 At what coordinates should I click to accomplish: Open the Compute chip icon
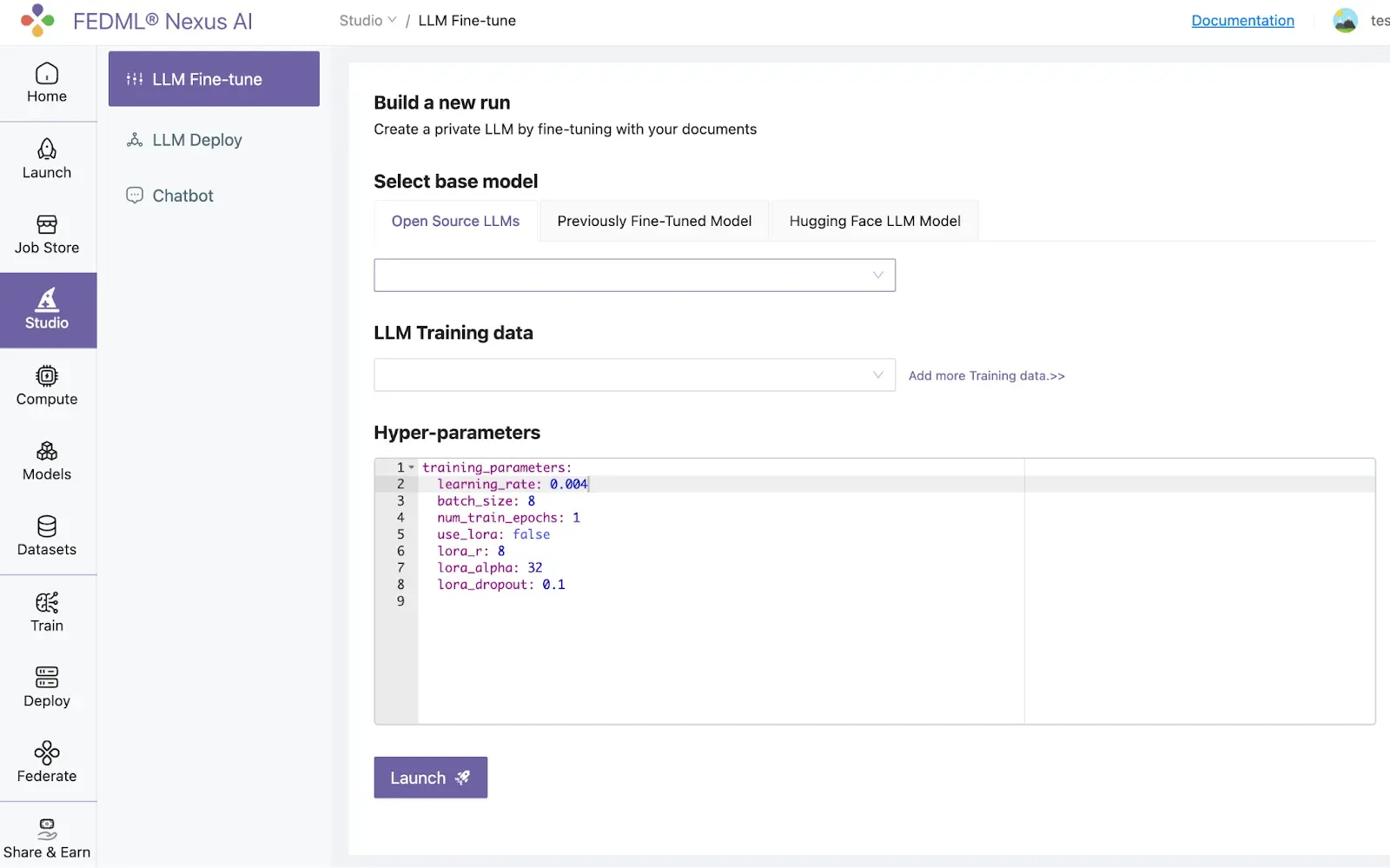(x=47, y=376)
